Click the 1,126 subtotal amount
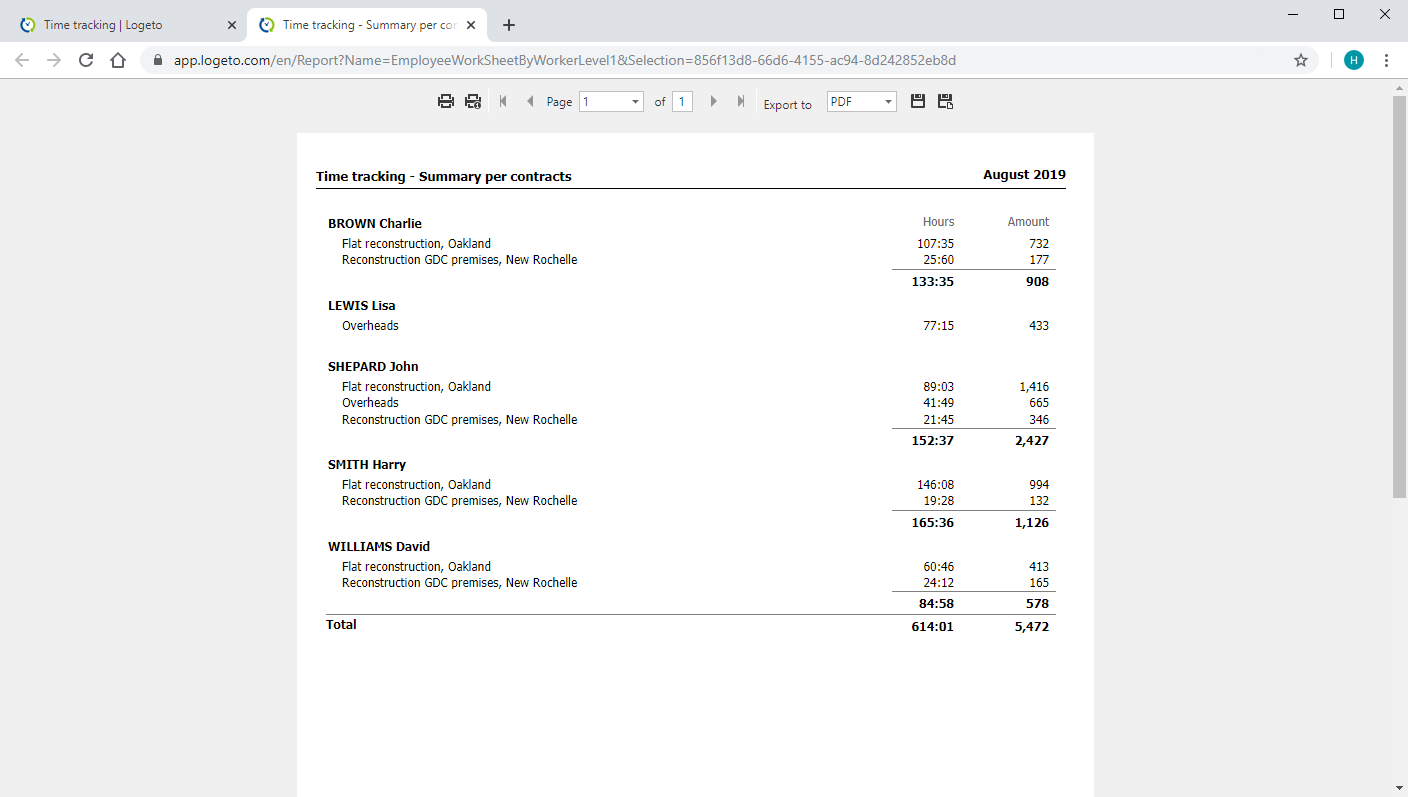The height and width of the screenshot is (797, 1408). (1032, 522)
